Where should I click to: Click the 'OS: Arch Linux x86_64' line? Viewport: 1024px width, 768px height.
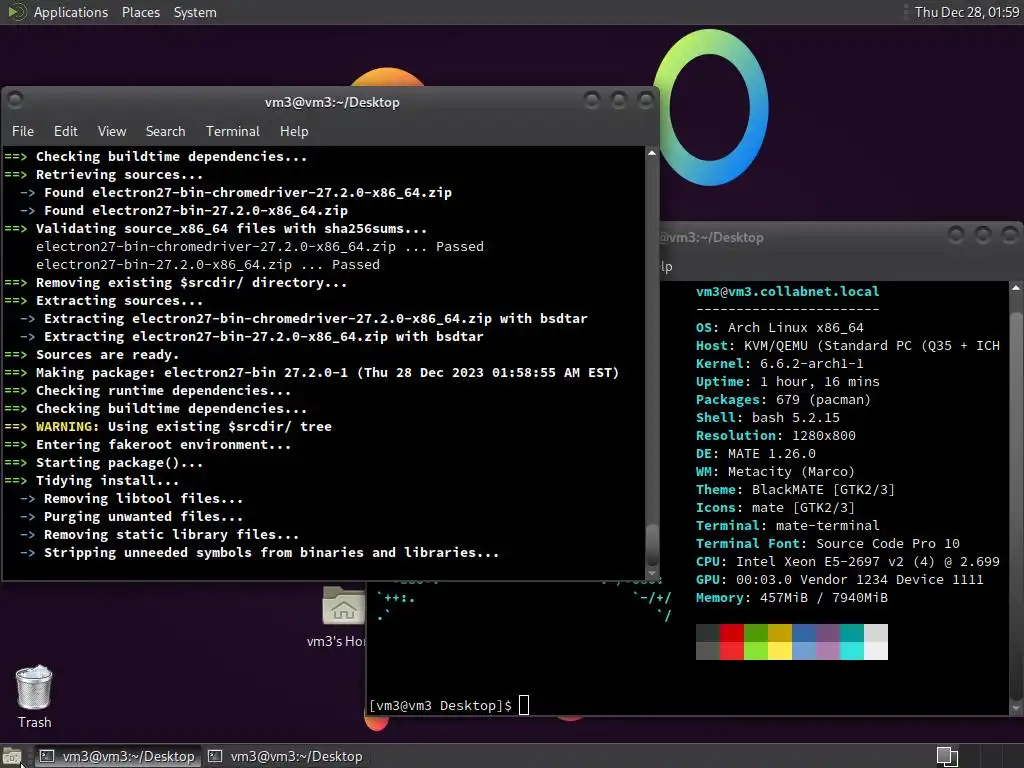point(780,327)
